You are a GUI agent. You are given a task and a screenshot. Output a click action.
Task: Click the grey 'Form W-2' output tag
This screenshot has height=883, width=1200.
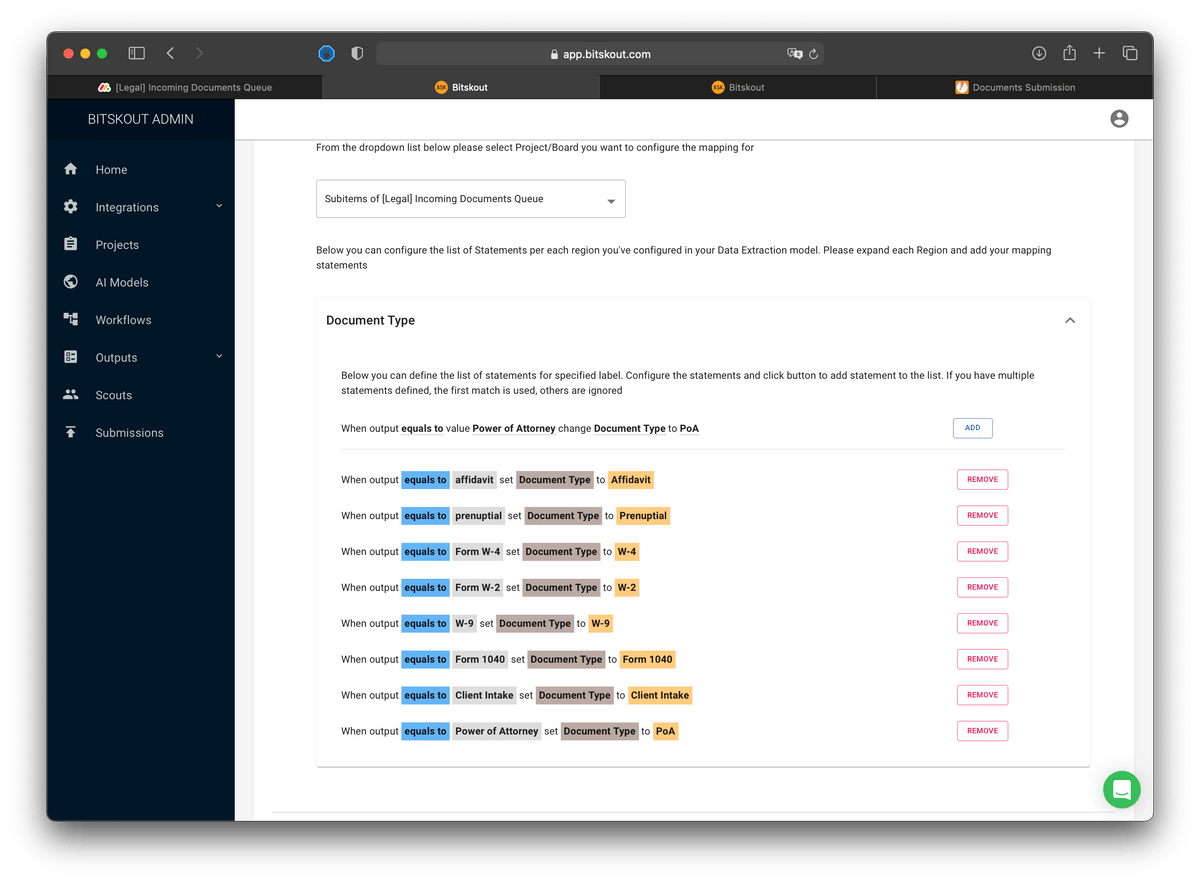click(477, 587)
